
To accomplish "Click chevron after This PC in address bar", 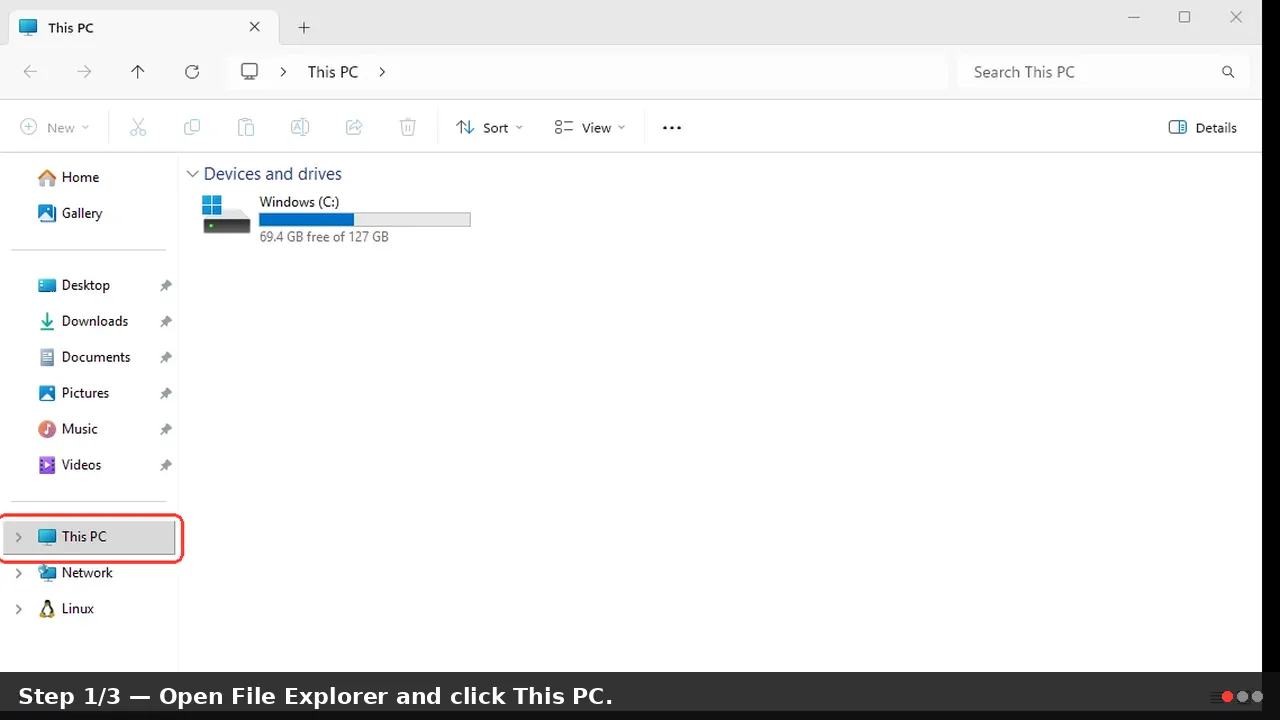I will pyautogui.click(x=382, y=72).
